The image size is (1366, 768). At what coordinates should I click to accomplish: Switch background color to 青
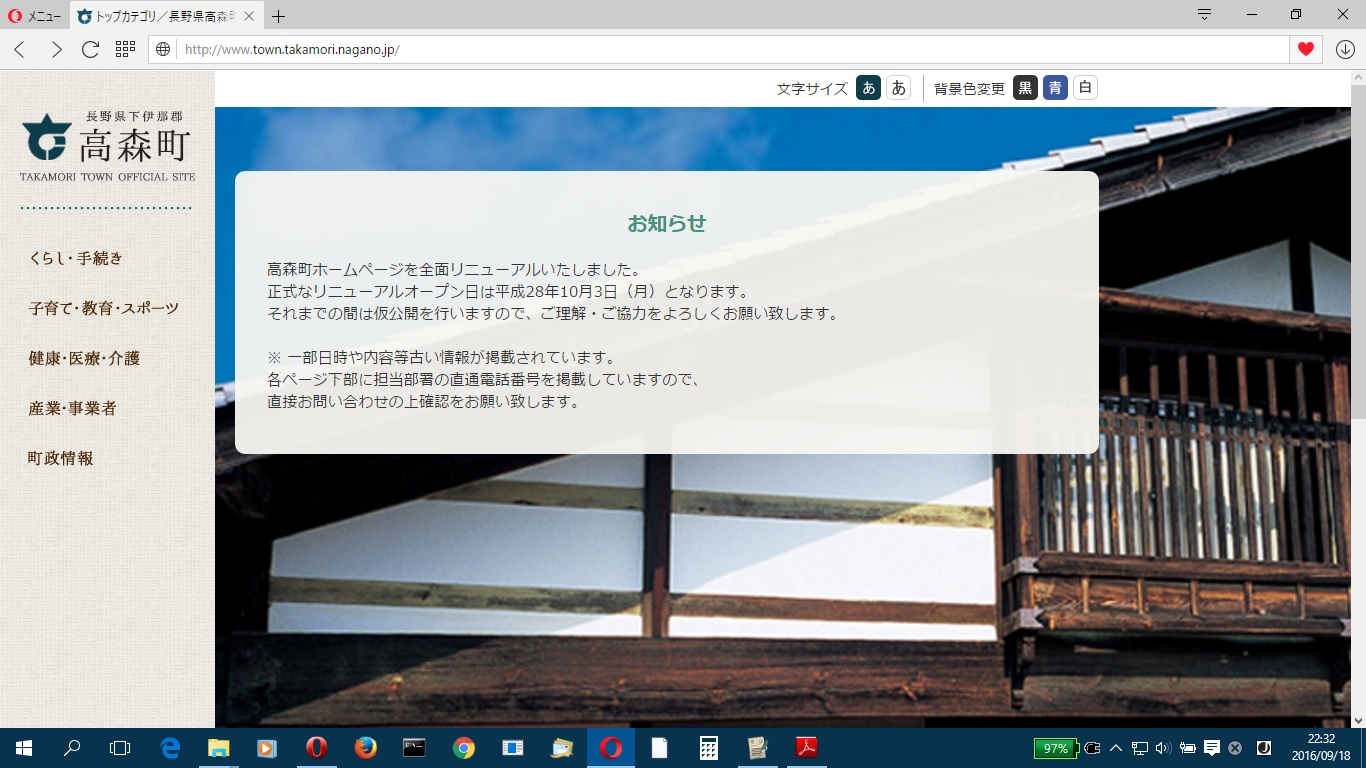(1055, 88)
